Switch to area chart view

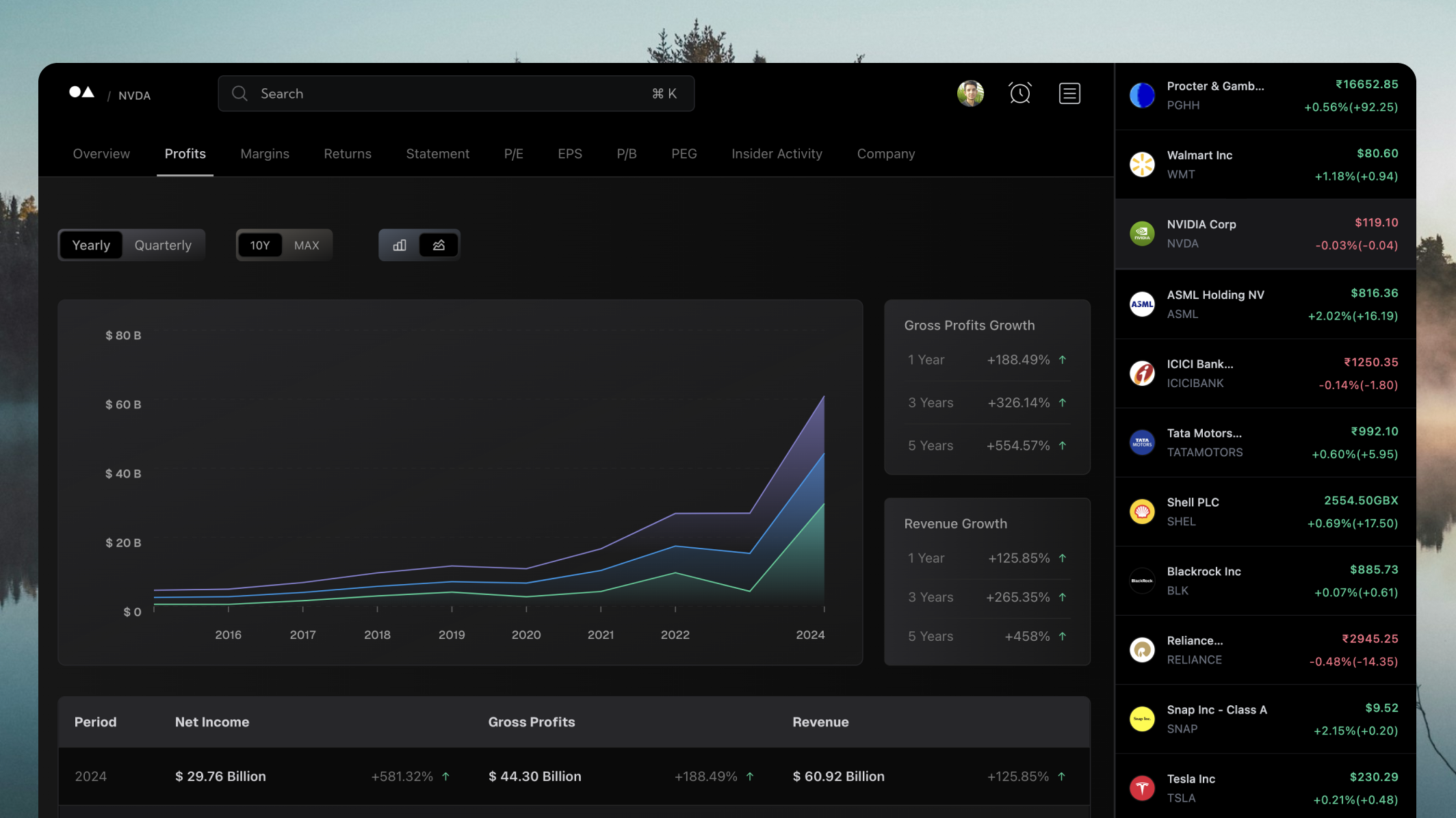[439, 245]
